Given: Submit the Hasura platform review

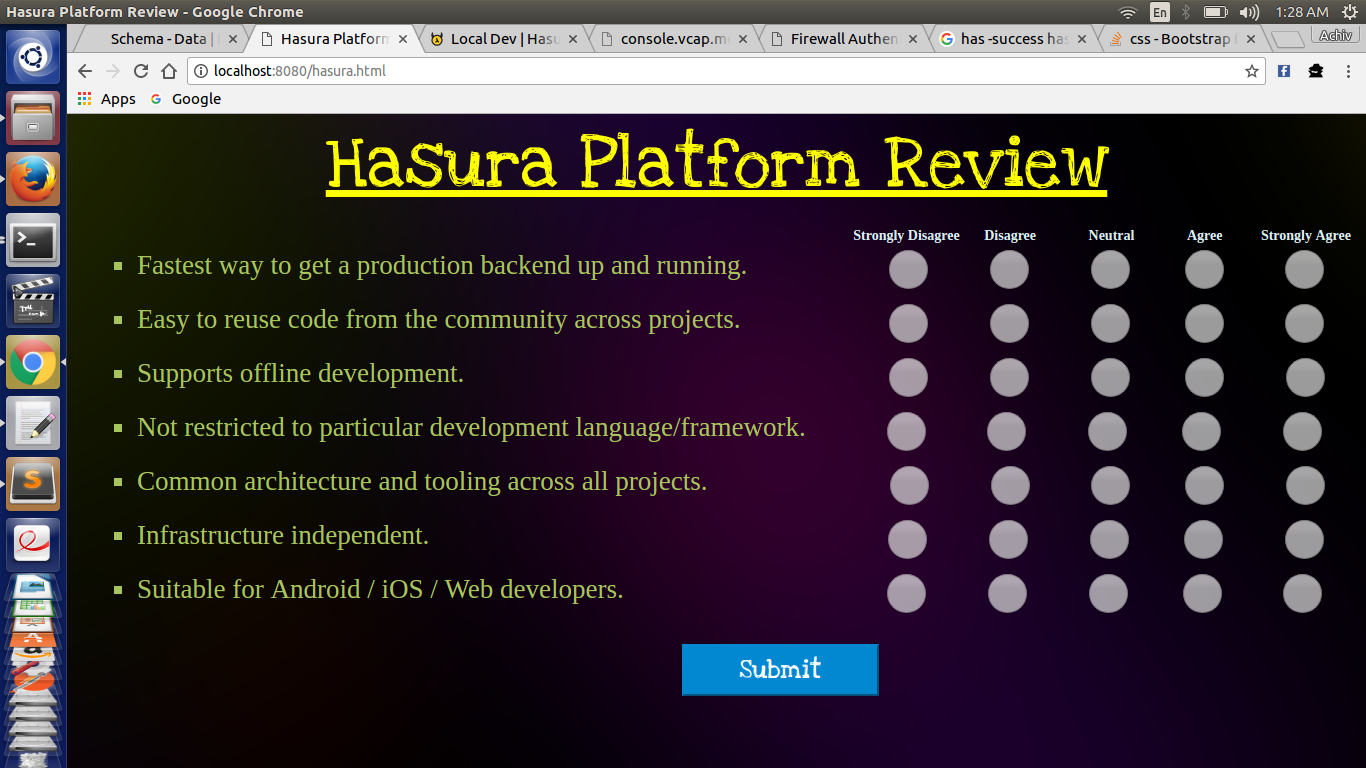Looking at the screenshot, I should 780,669.
